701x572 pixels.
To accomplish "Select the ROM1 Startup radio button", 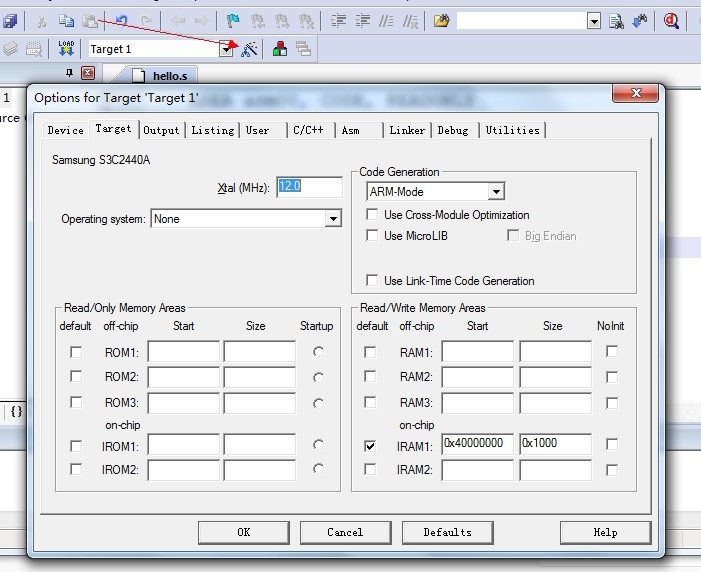I will [x=318, y=352].
